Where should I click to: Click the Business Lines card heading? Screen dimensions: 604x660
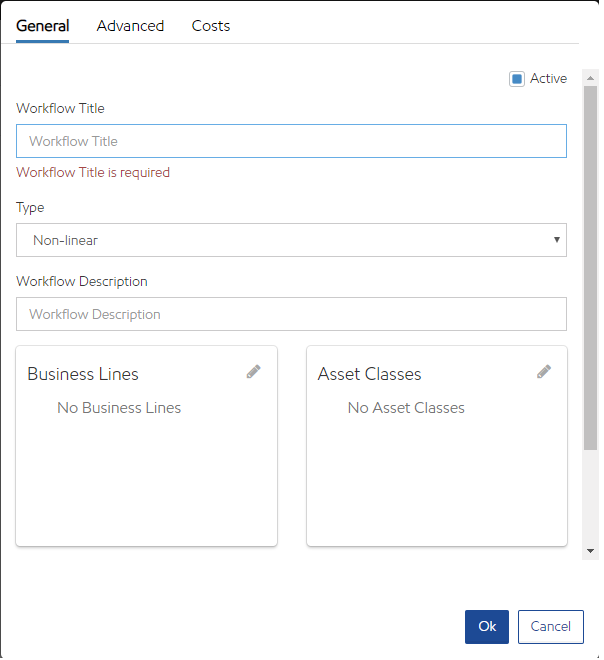(x=83, y=374)
